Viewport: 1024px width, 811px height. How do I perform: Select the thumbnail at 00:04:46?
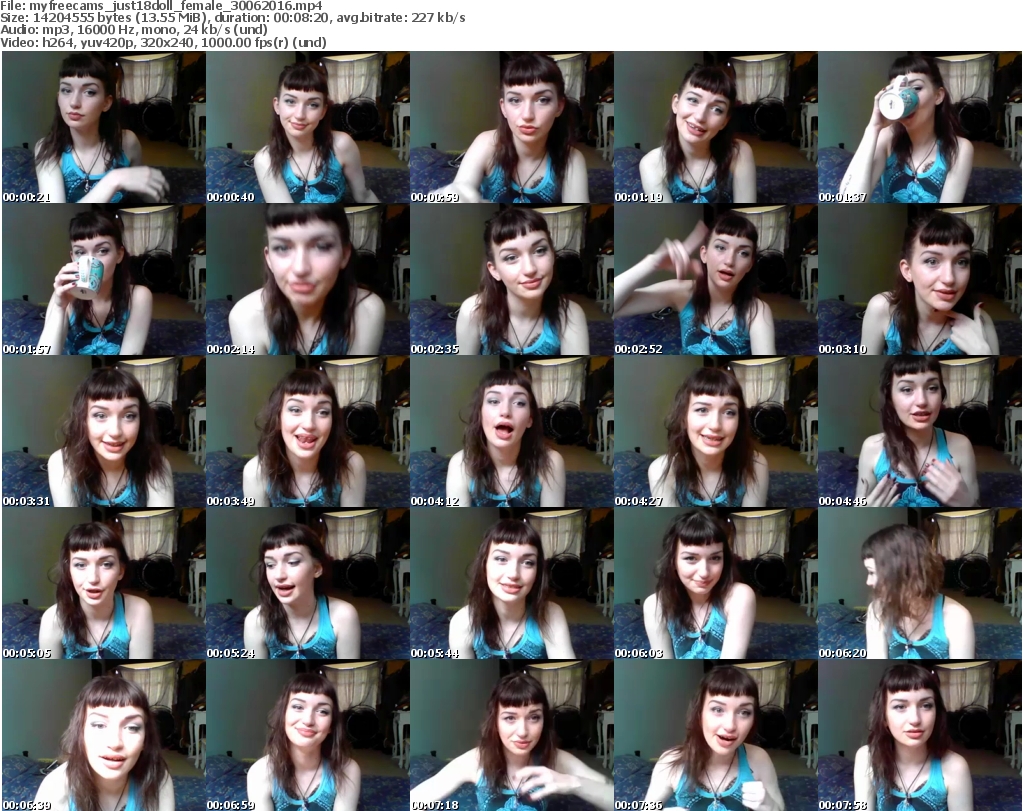919,432
